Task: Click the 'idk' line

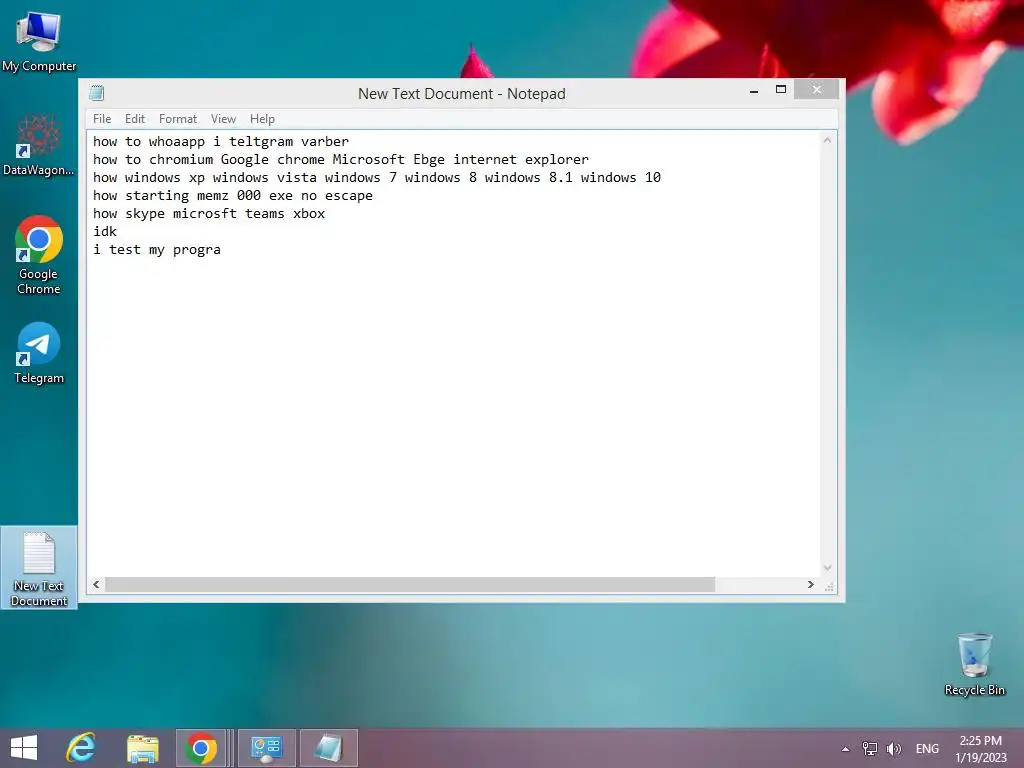Action: 104,232
